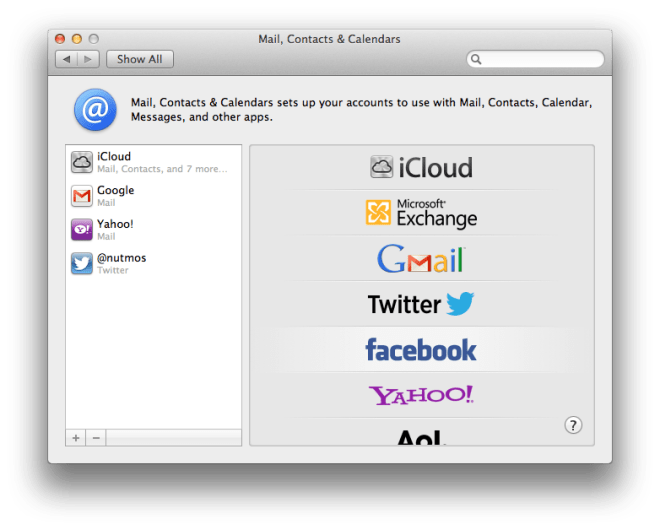Viewport: 660px width, 530px height.
Task: Choose Gmail account type
Action: click(x=421, y=259)
